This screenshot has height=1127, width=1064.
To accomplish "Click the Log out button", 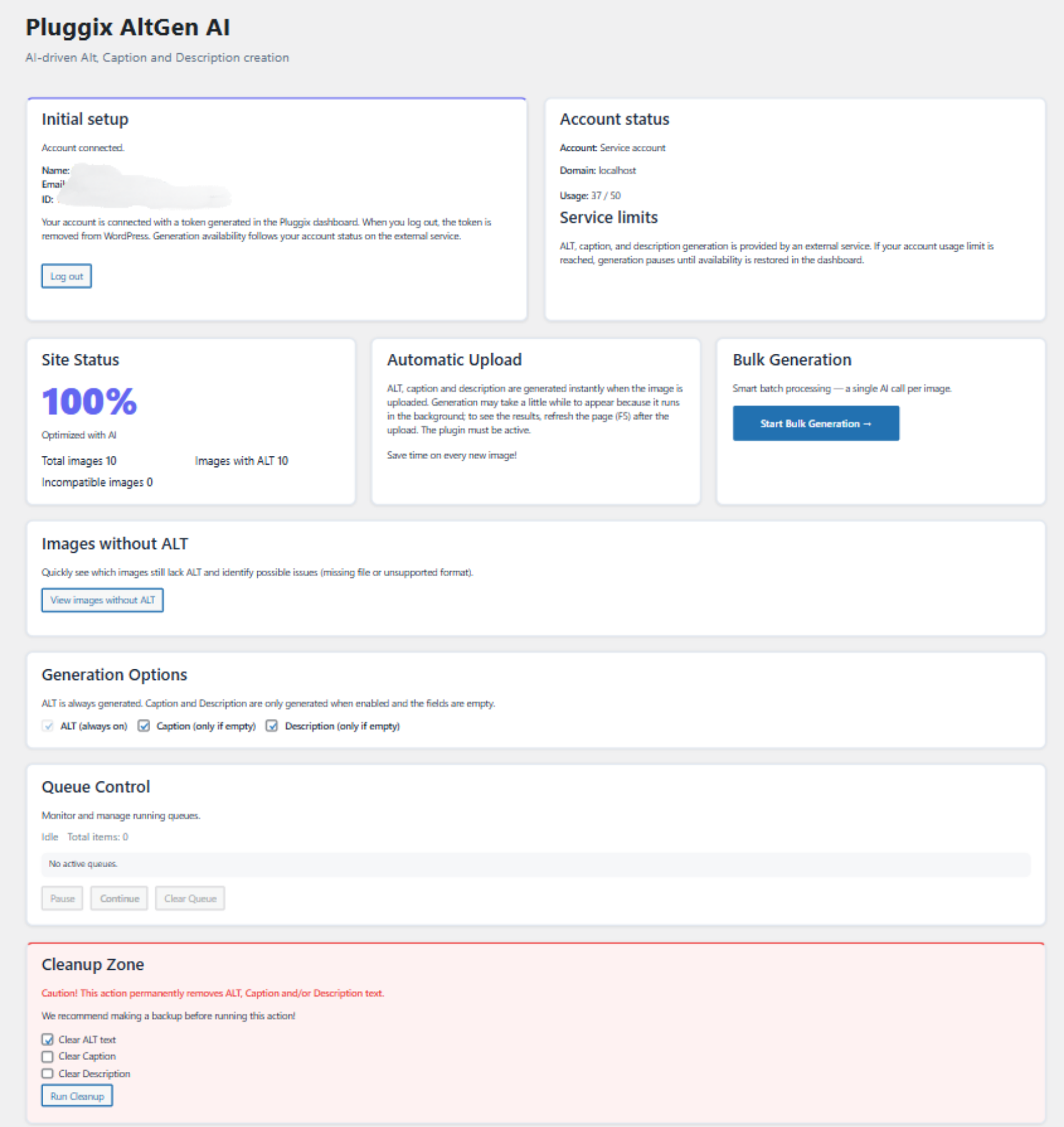I will click(x=66, y=276).
